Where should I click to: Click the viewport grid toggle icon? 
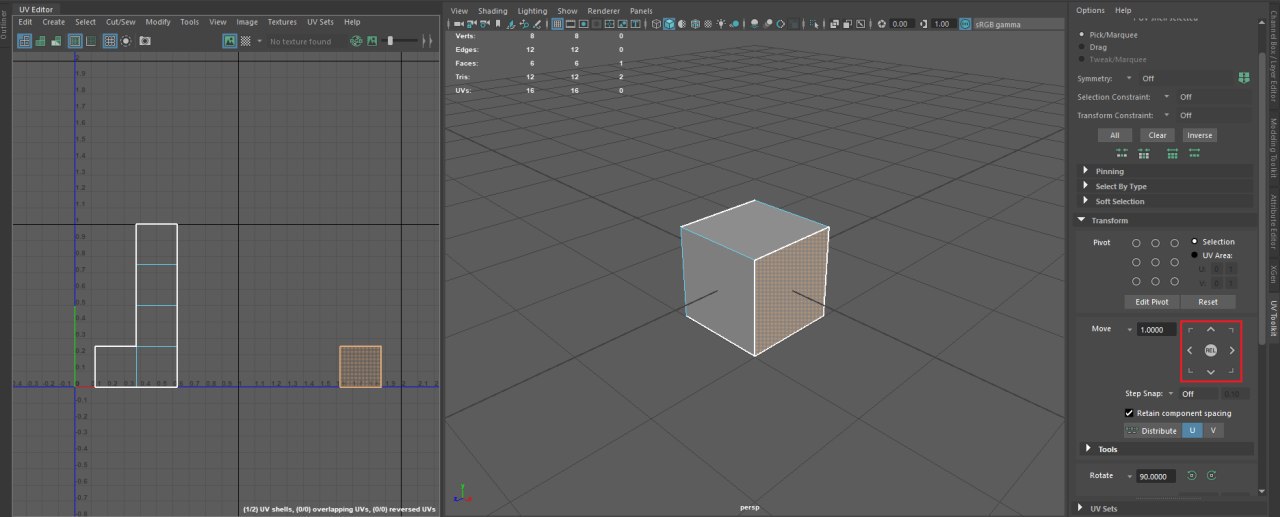tap(557, 23)
